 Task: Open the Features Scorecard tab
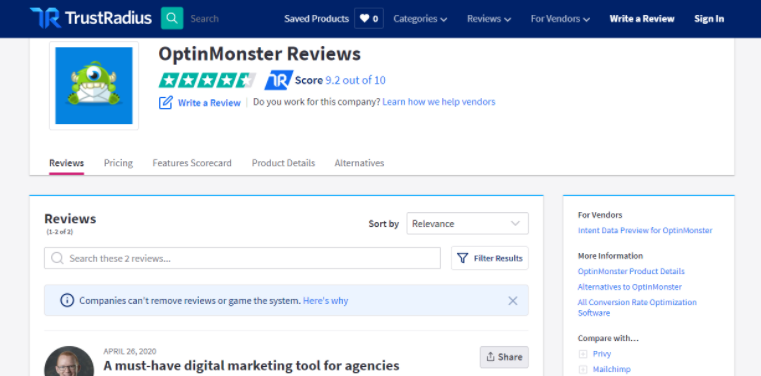[192, 163]
